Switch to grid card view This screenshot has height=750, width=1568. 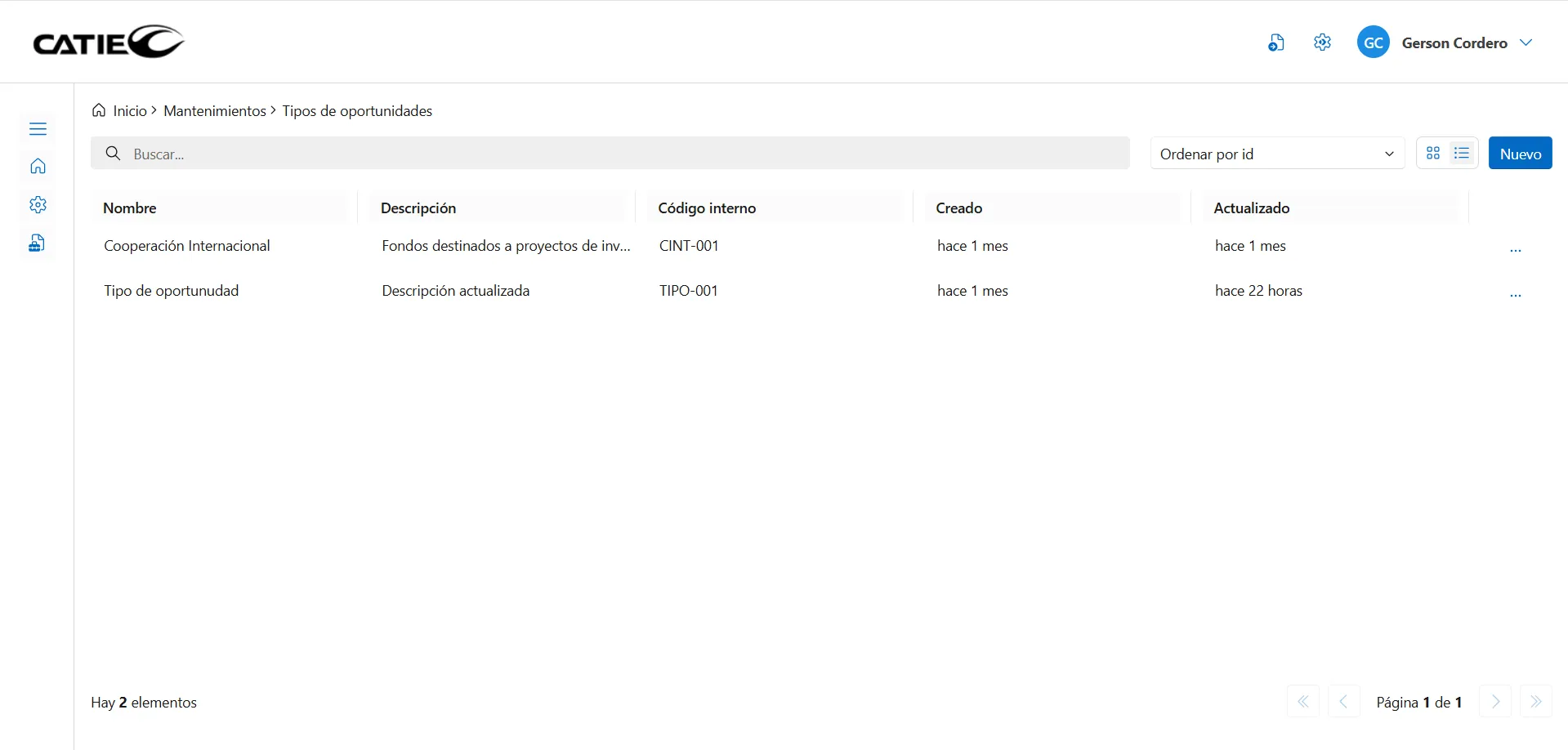pos(1432,154)
